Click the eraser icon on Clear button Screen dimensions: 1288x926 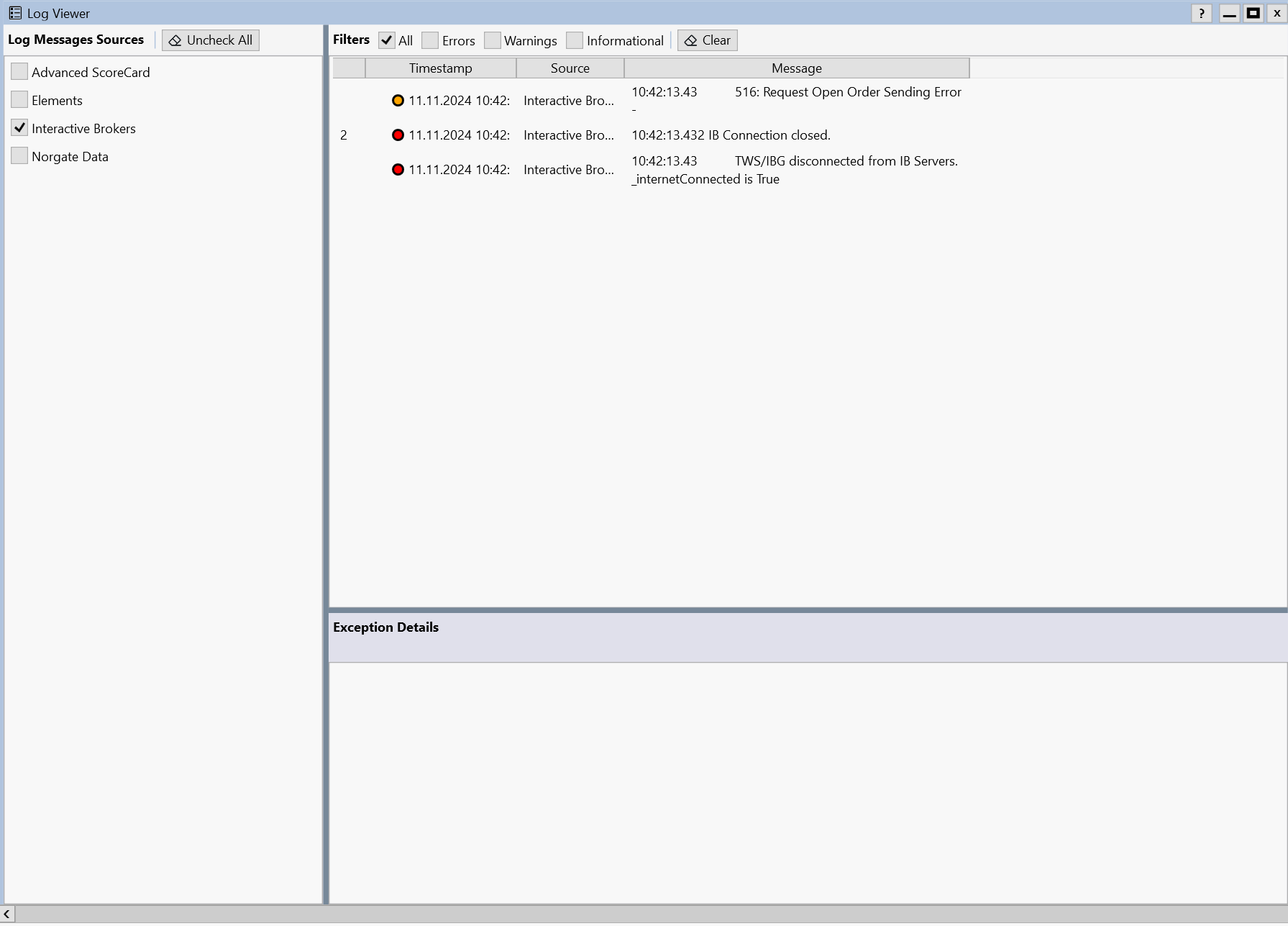click(x=690, y=40)
